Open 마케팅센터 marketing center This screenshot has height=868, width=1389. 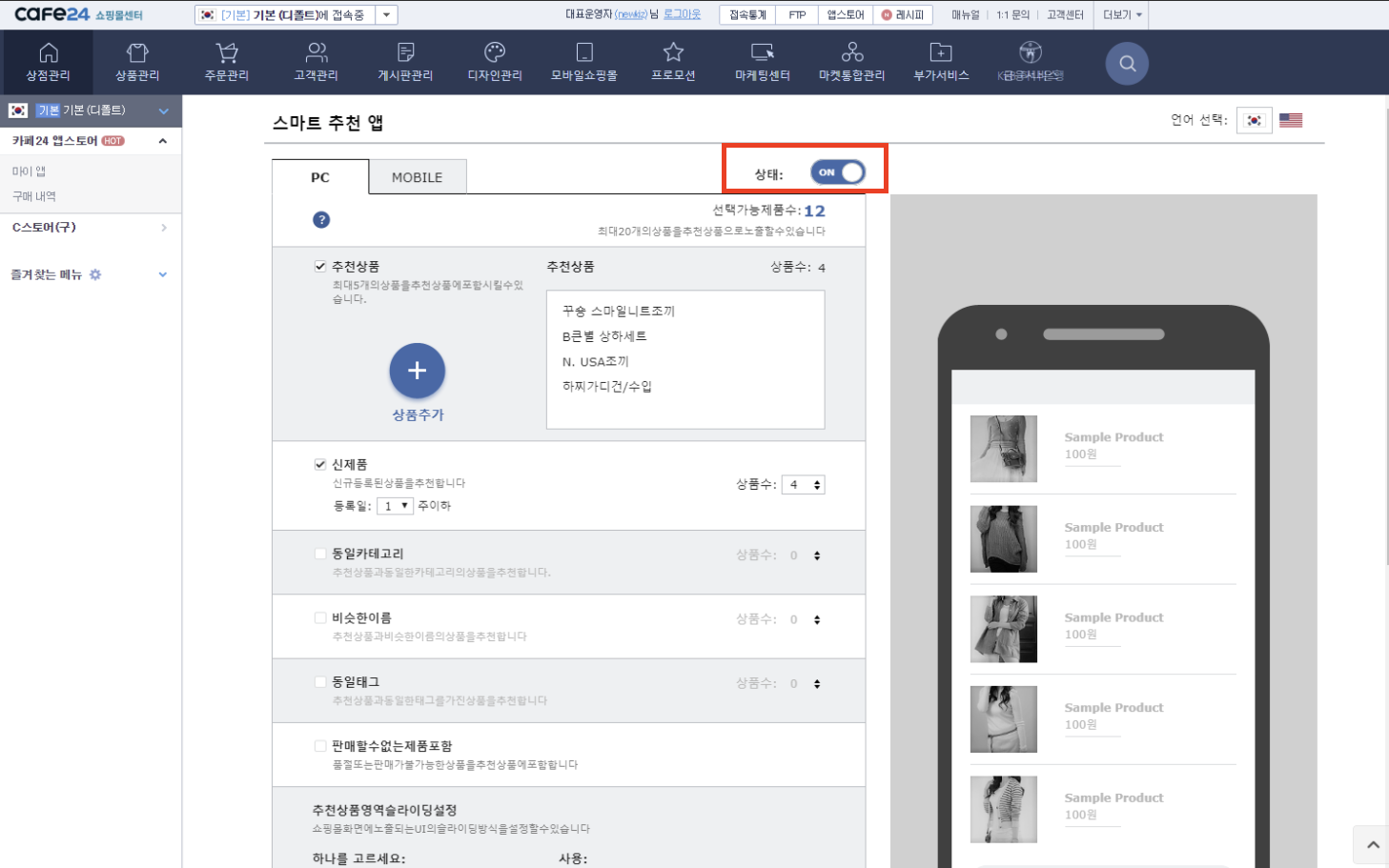pos(763,62)
